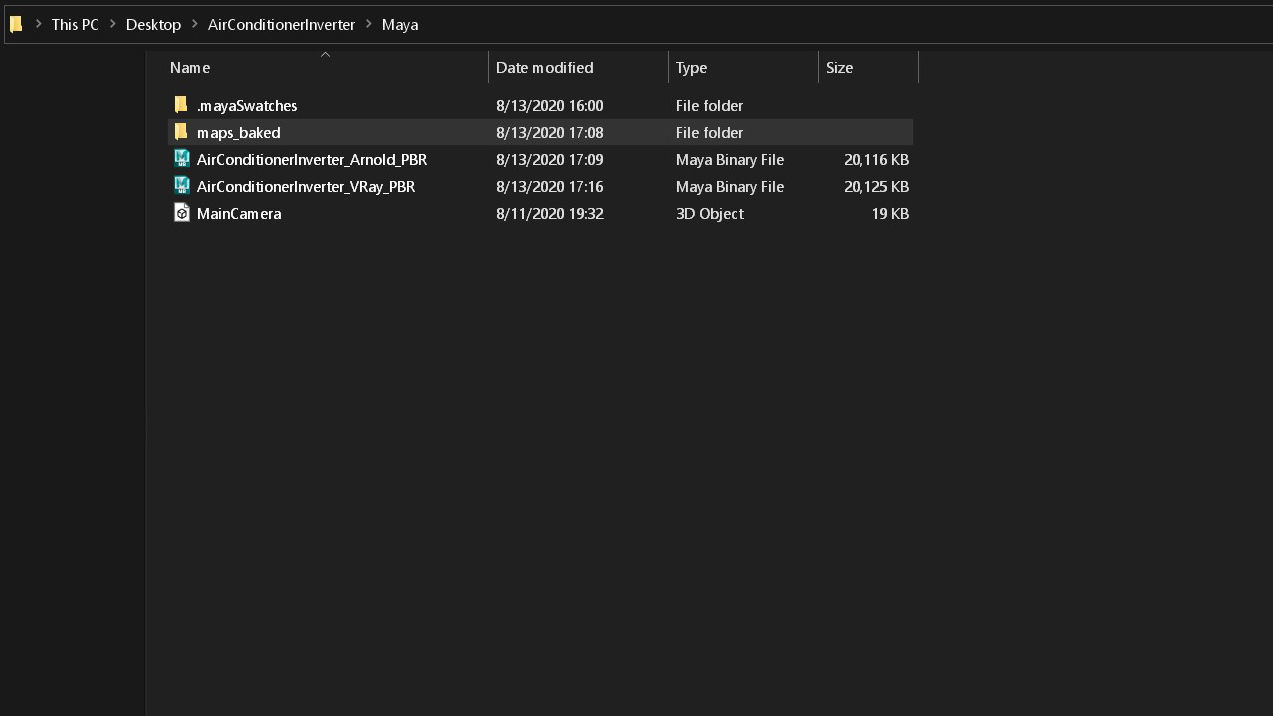Image resolution: width=1273 pixels, height=716 pixels.
Task: Expand chevron after Desktop breadcrumb
Action: [194, 24]
